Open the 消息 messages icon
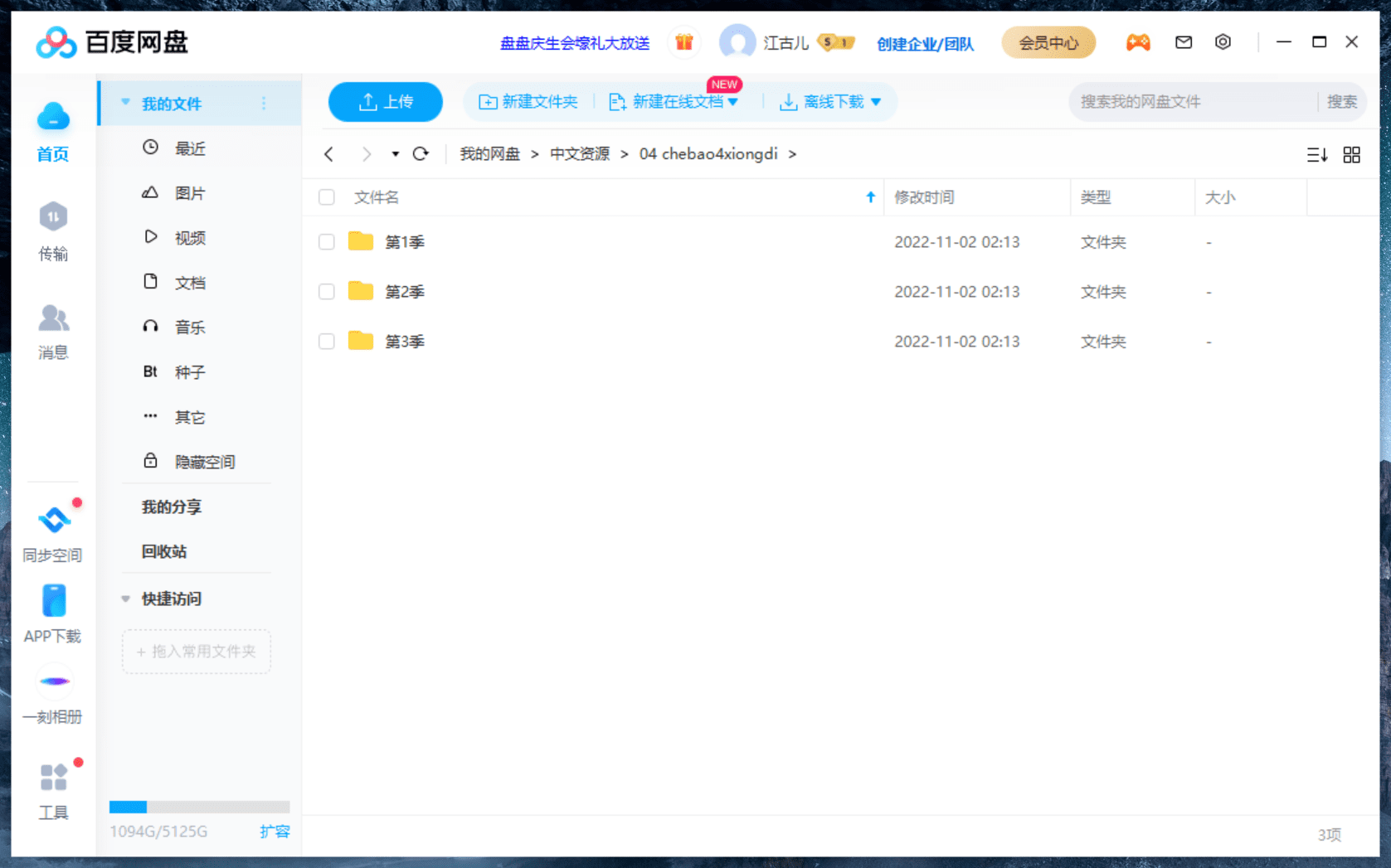Screen dimensions: 1391x868 pos(53,318)
